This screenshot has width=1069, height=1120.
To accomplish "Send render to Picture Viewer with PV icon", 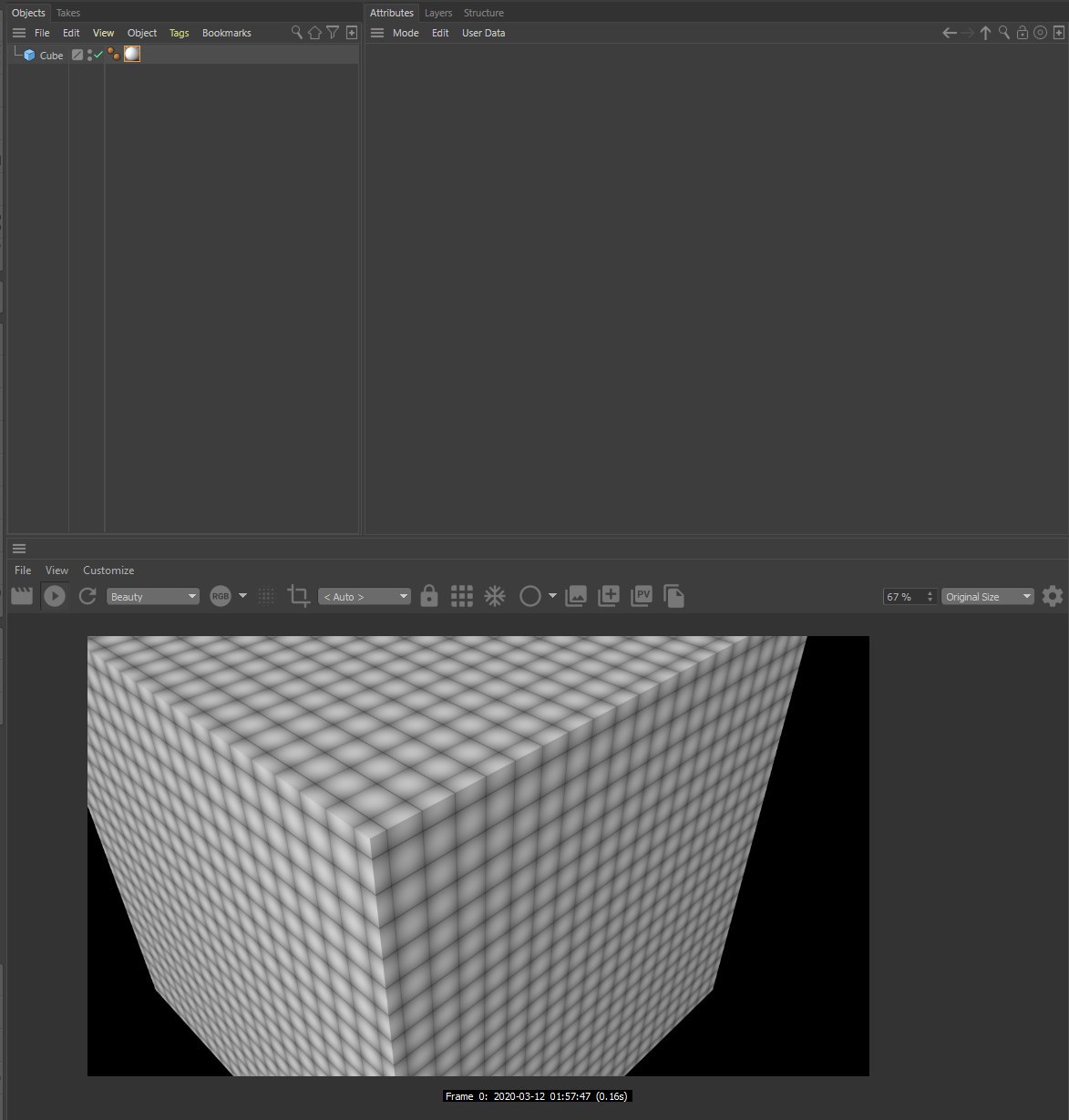I will tap(642, 596).
